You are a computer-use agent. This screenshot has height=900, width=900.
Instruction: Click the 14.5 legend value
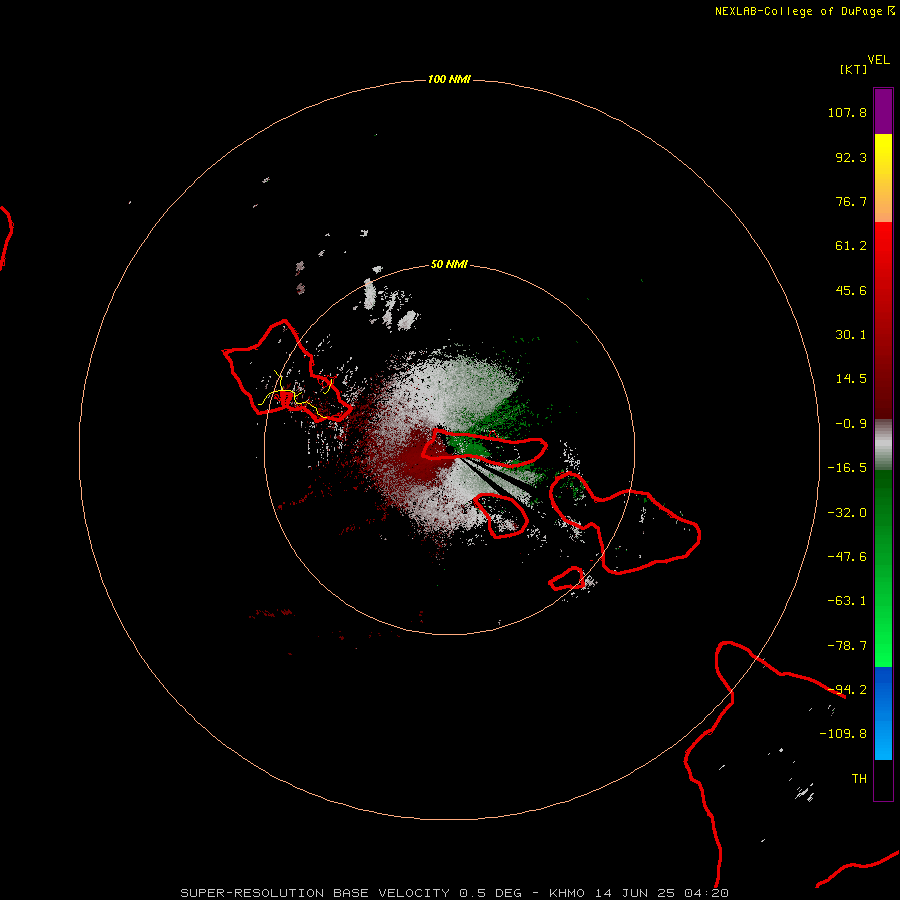click(x=851, y=379)
